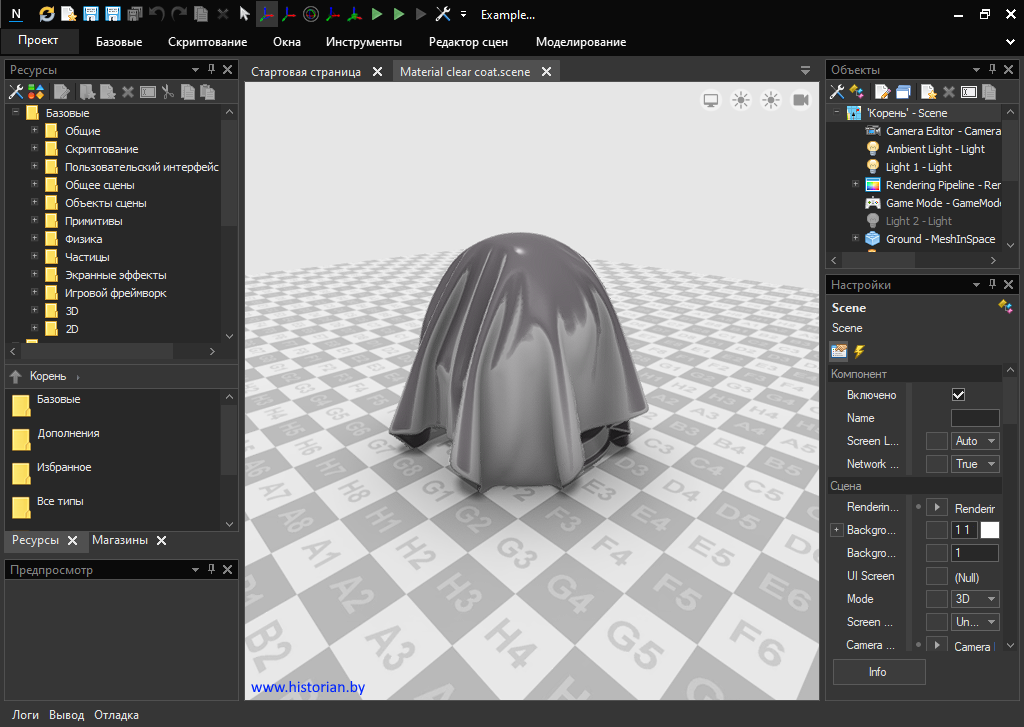This screenshot has height=727, width=1024.
Task: Expand the Ground - MeshInSpace node
Action: click(855, 239)
